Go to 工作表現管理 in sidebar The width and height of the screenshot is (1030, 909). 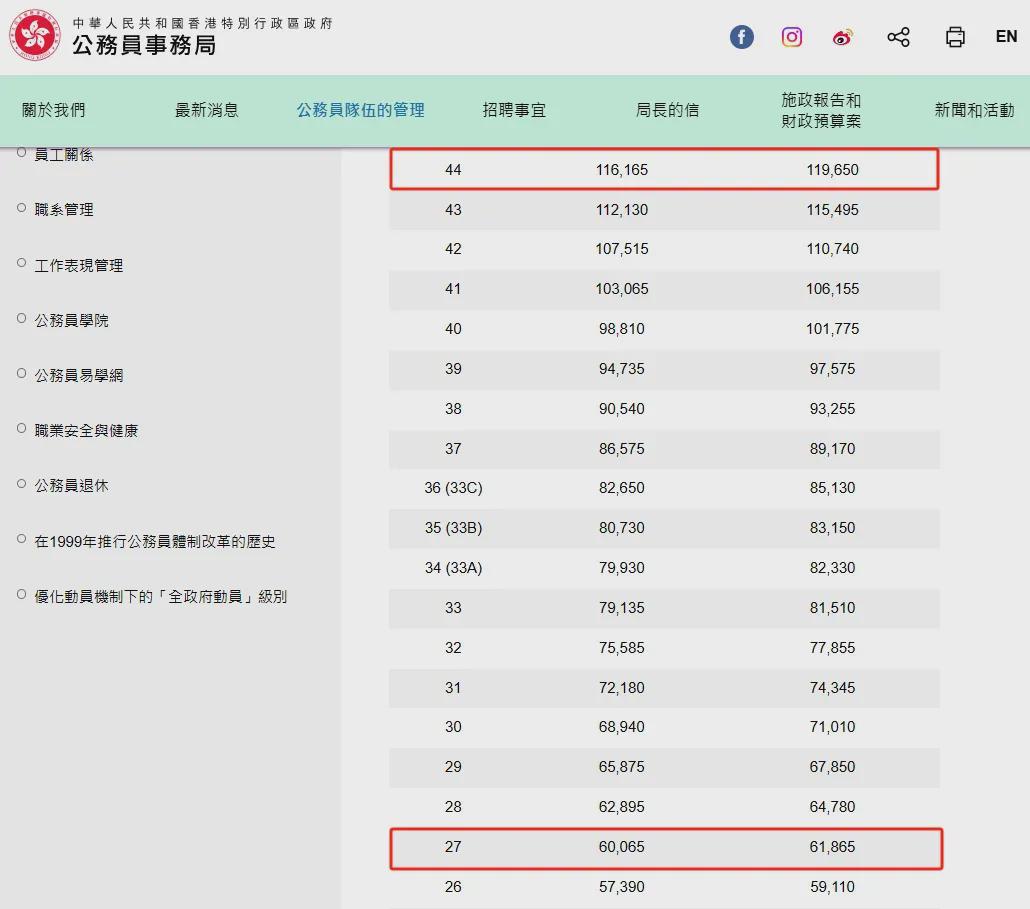coord(79,266)
